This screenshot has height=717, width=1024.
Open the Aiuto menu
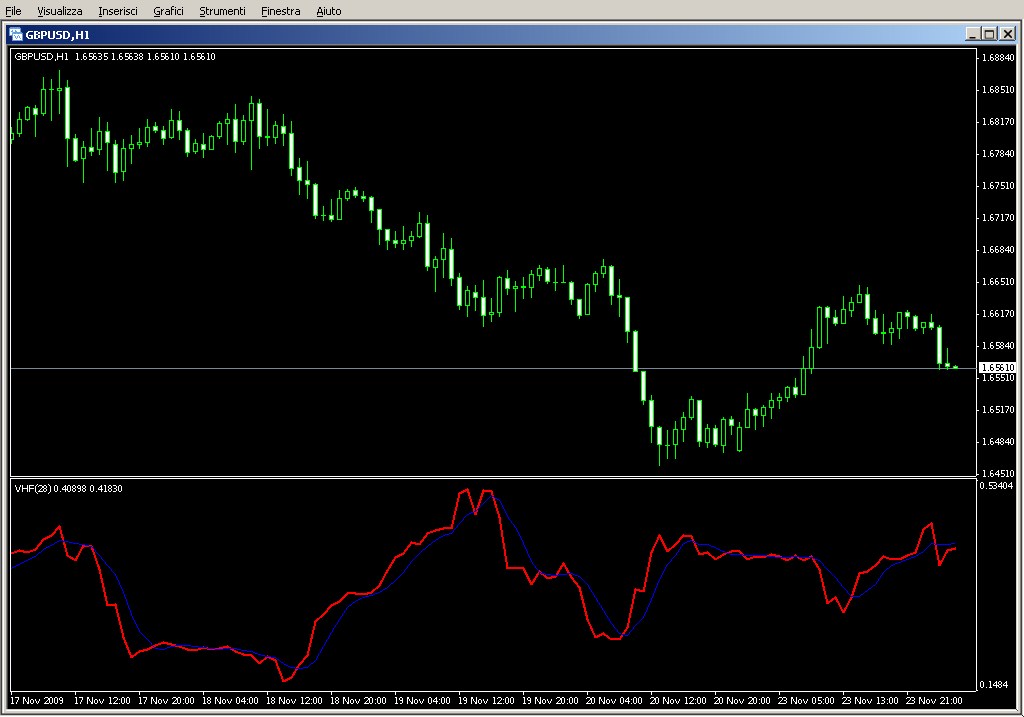point(328,11)
